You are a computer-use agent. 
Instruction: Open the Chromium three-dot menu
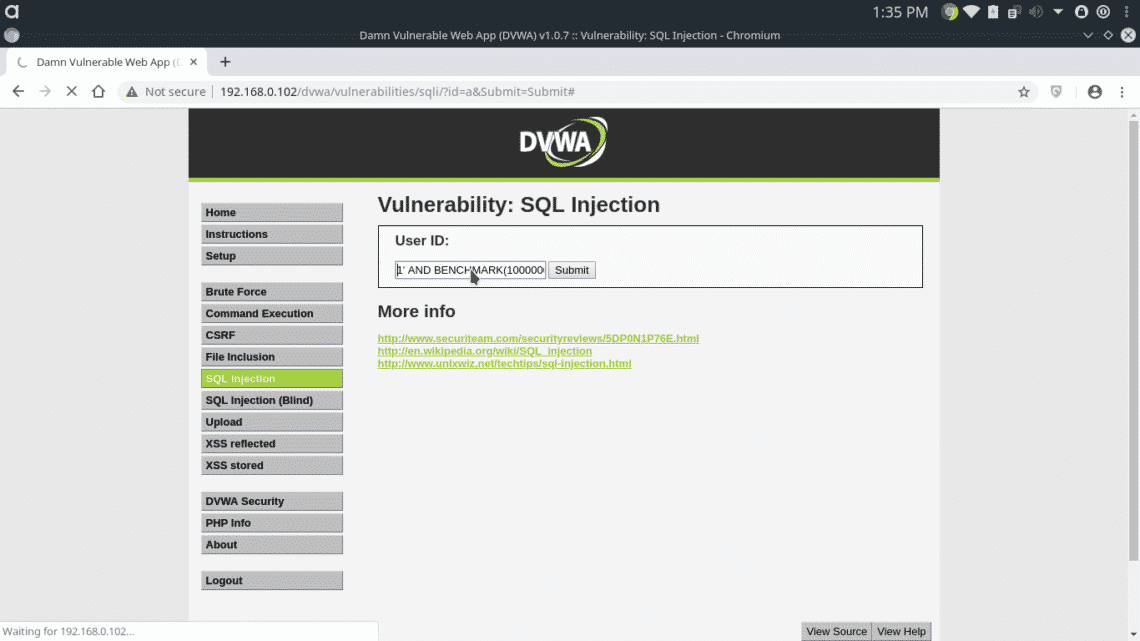pyautogui.click(x=1122, y=92)
